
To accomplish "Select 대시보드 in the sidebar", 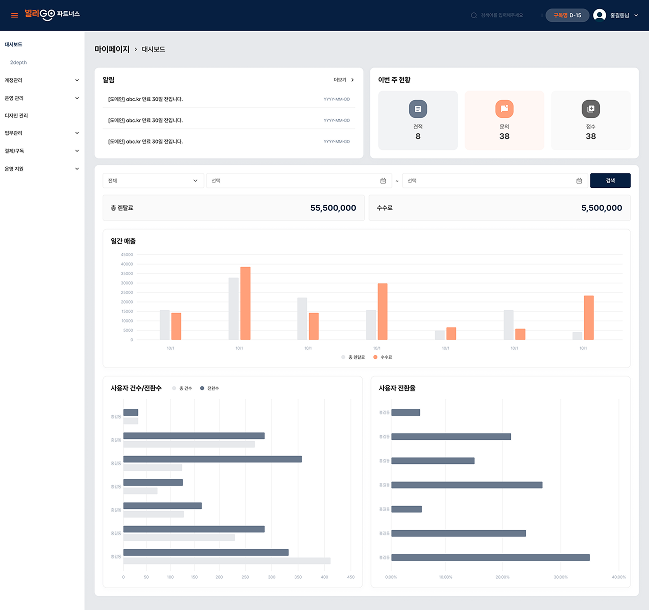I will coord(13,44).
